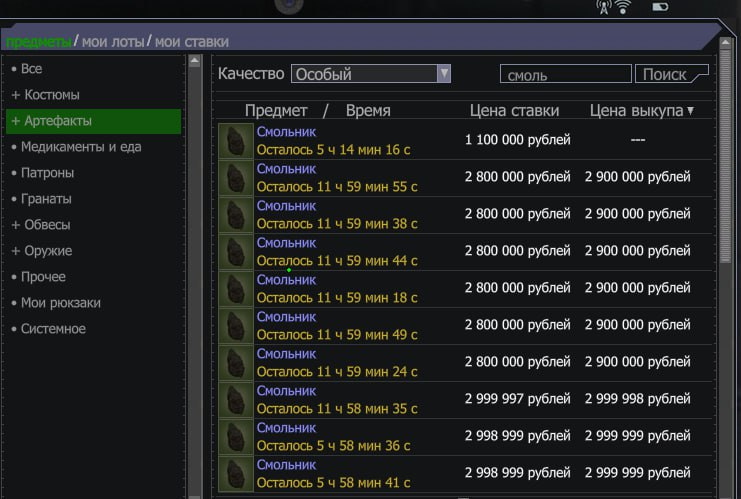
Task: Click Смольник icon with 11 ч 59 мин 44 с
Action: (236, 251)
